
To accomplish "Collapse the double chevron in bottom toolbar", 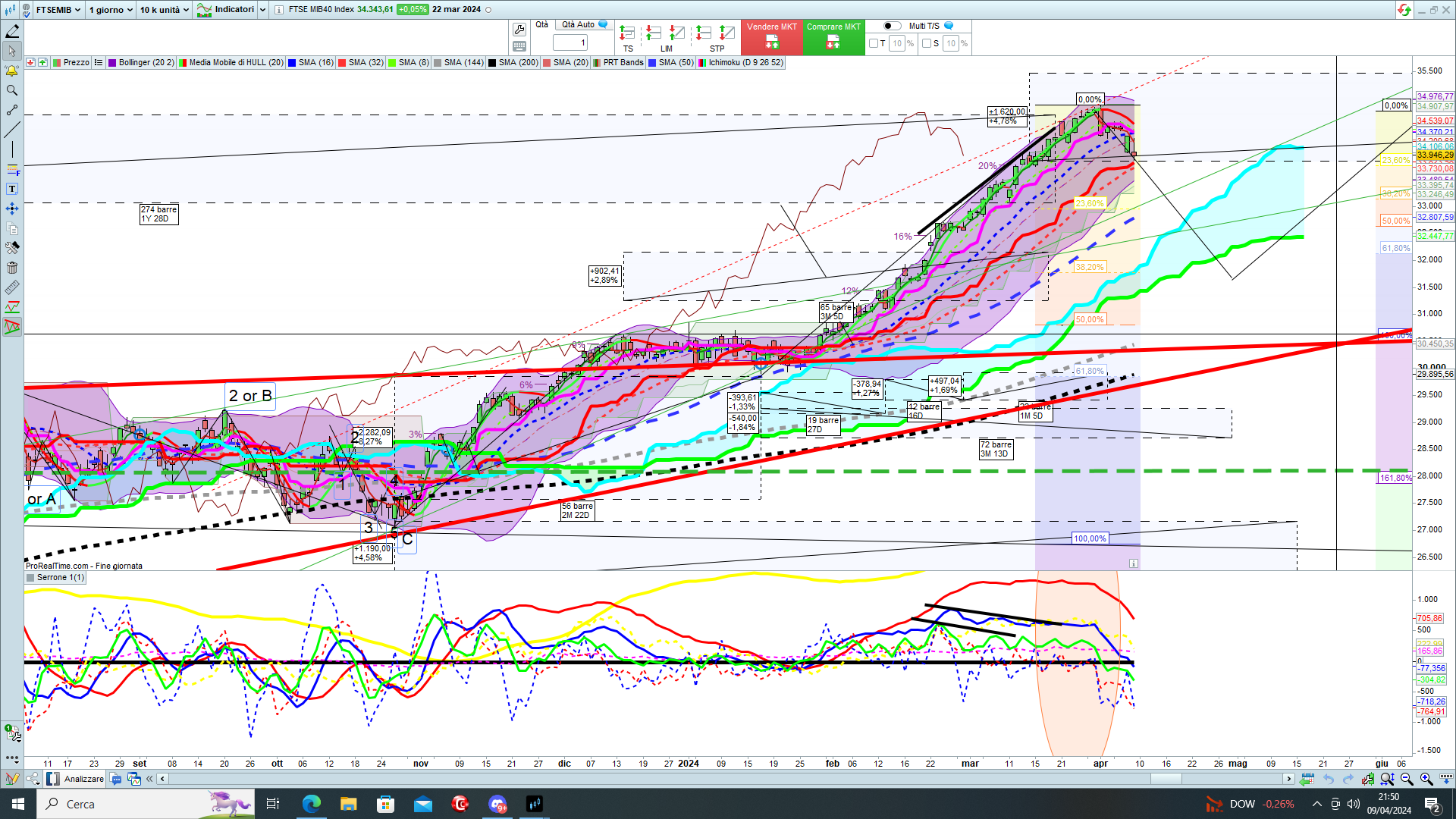I will point(149,779).
